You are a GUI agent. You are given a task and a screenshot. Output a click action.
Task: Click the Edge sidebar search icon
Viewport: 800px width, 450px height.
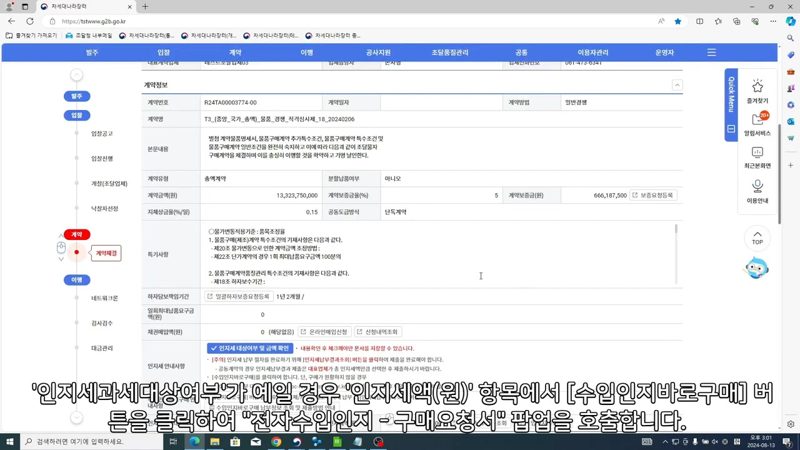click(x=790, y=38)
